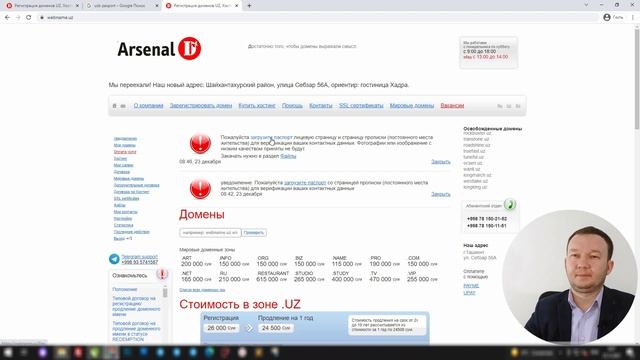Screen dimensions: 640x360
Task: Open Хостинг in the left sidebar
Action: (x=120, y=159)
